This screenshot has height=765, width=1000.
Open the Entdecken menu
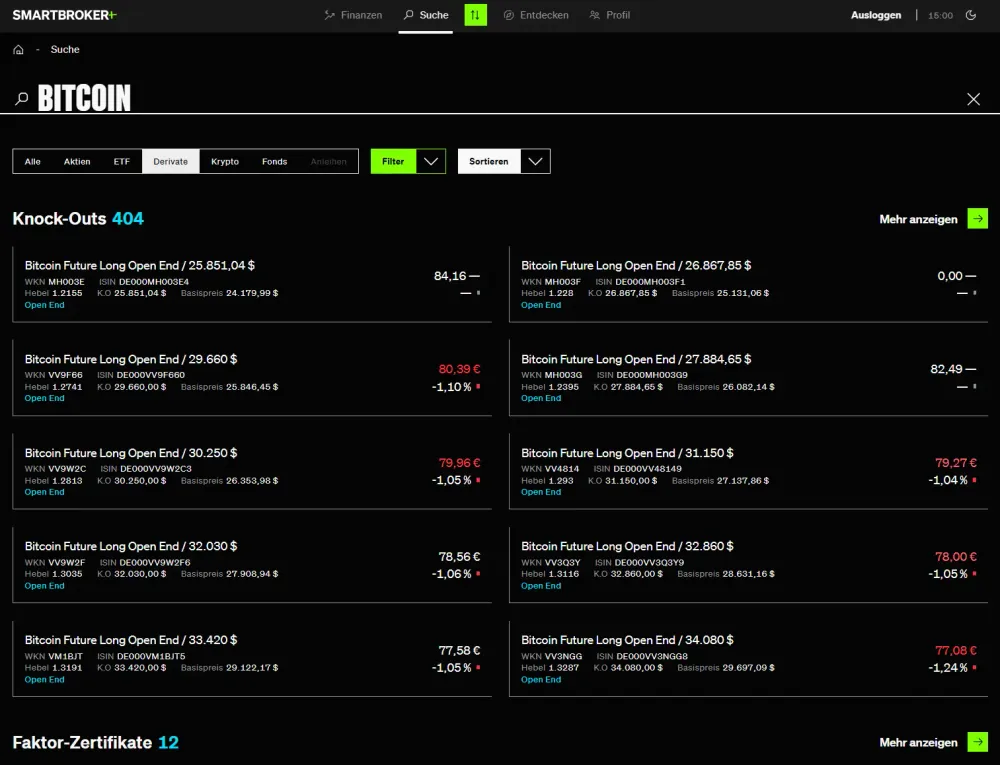pos(536,15)
